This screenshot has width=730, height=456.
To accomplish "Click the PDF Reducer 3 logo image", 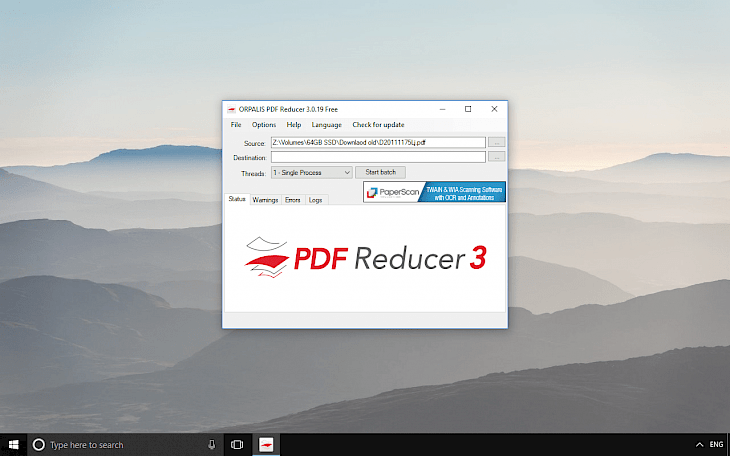I will pyautogui.click(x=365, y=258).
